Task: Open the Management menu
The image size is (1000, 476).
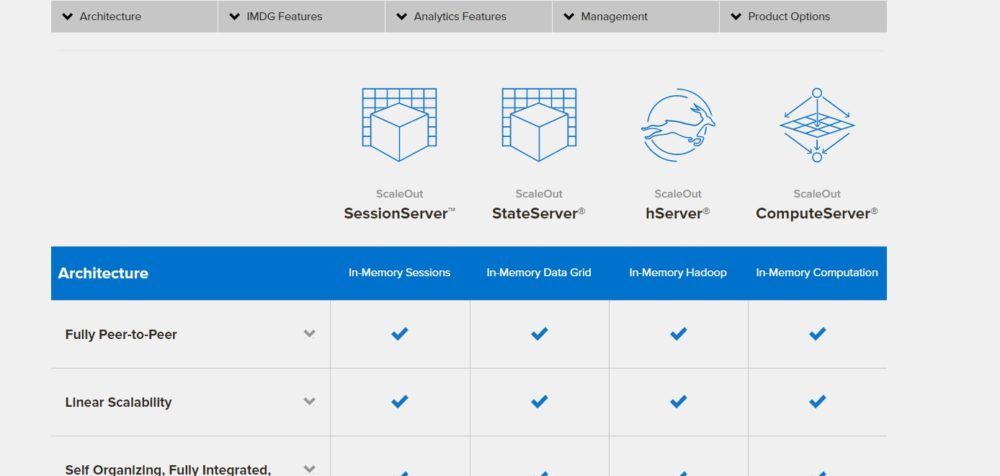Action: tap(635, 16)
